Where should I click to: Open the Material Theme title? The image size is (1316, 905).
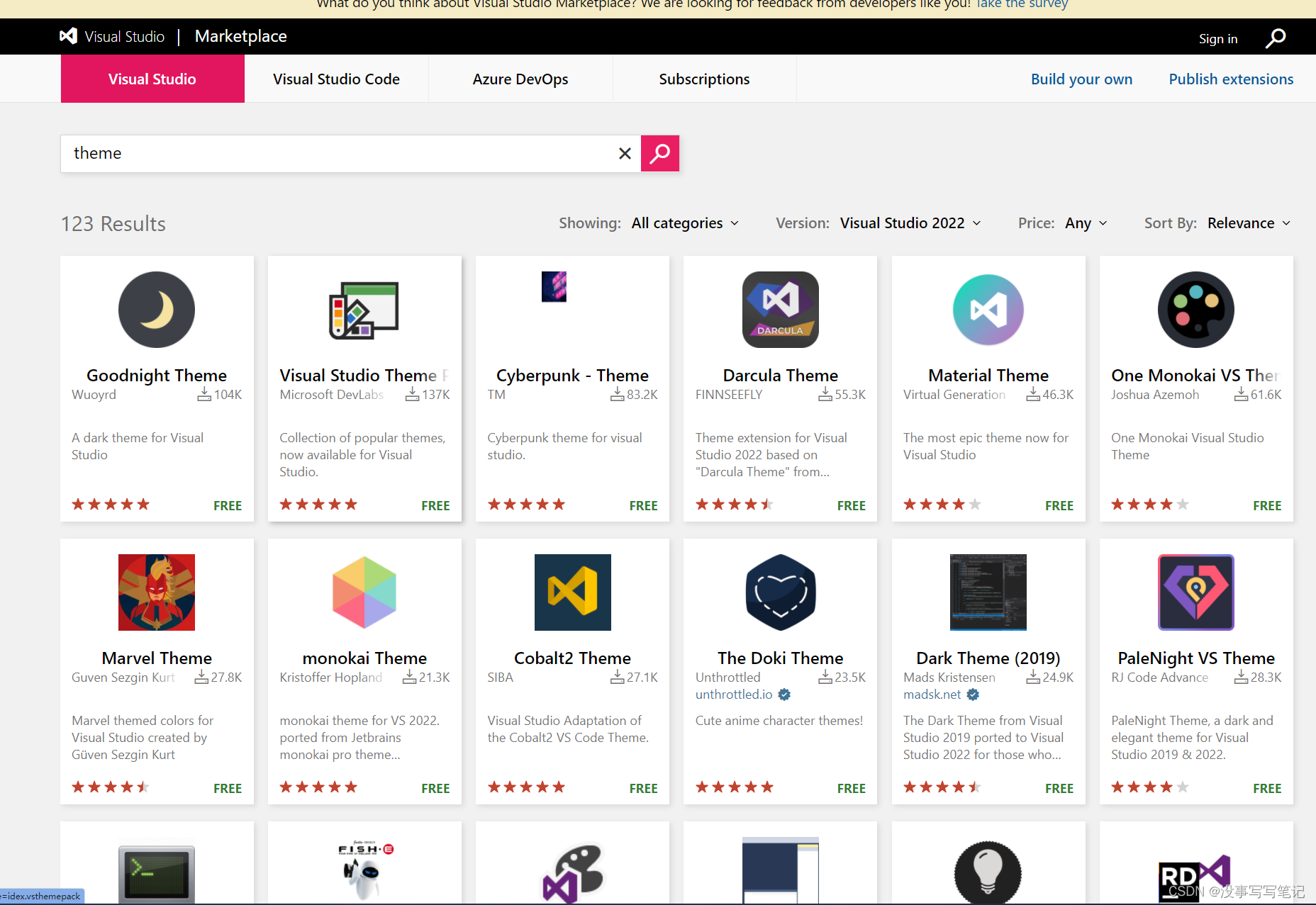click(988, 375)
